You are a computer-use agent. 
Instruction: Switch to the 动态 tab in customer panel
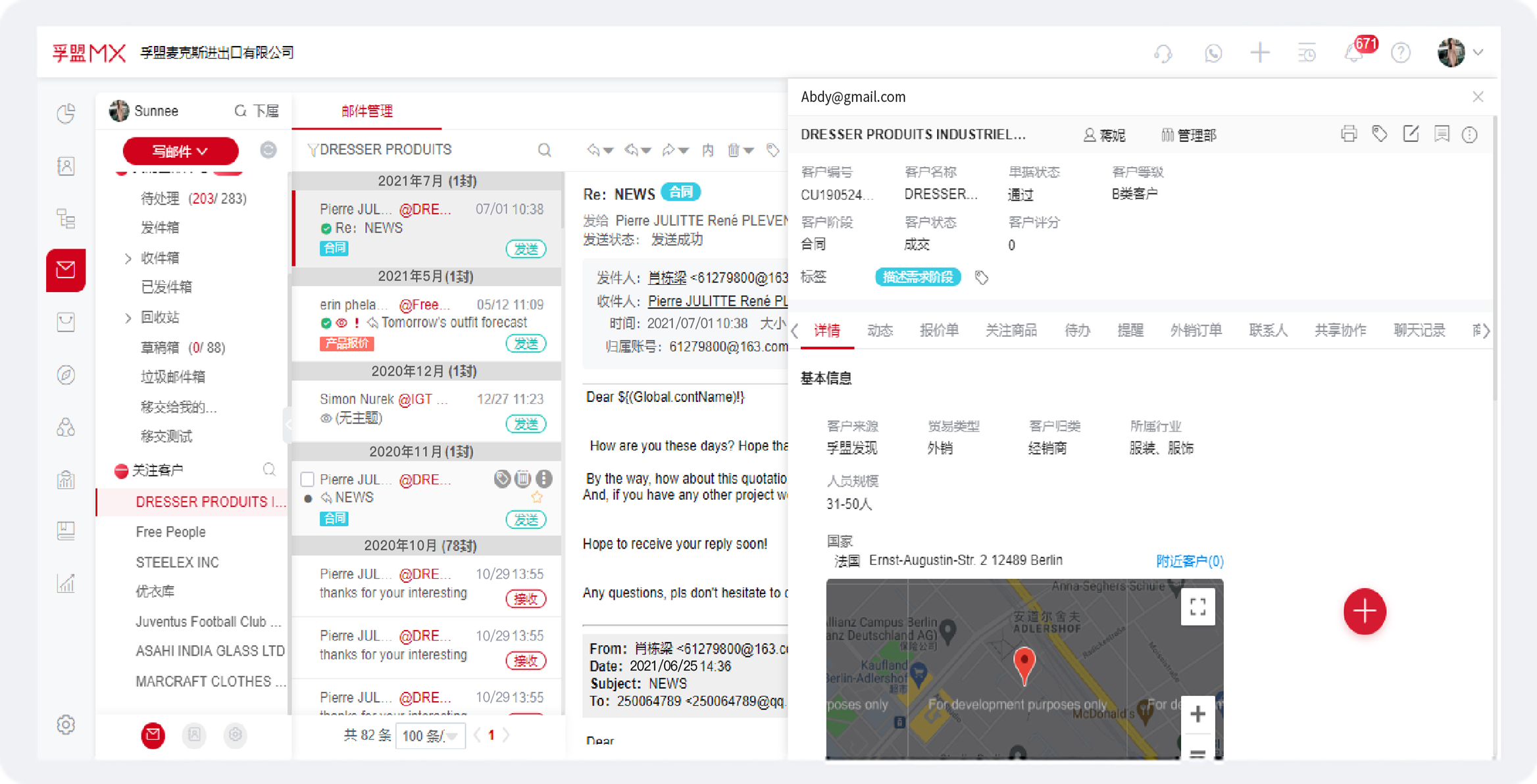coord(880,331)
